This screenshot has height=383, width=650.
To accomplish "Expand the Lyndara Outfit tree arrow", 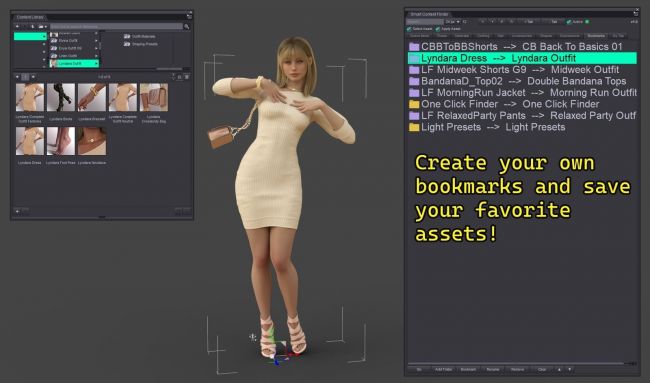I will (x=96, y=63).
